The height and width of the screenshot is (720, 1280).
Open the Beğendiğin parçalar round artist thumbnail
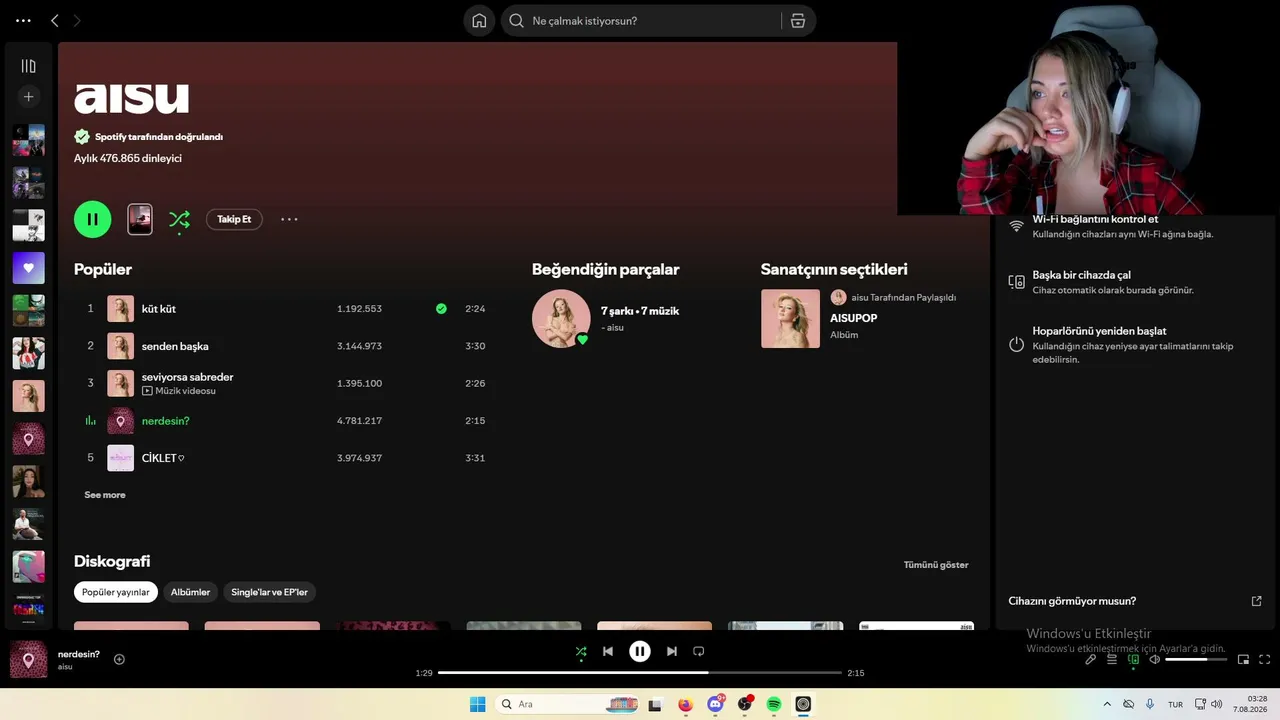pos(561,319)
